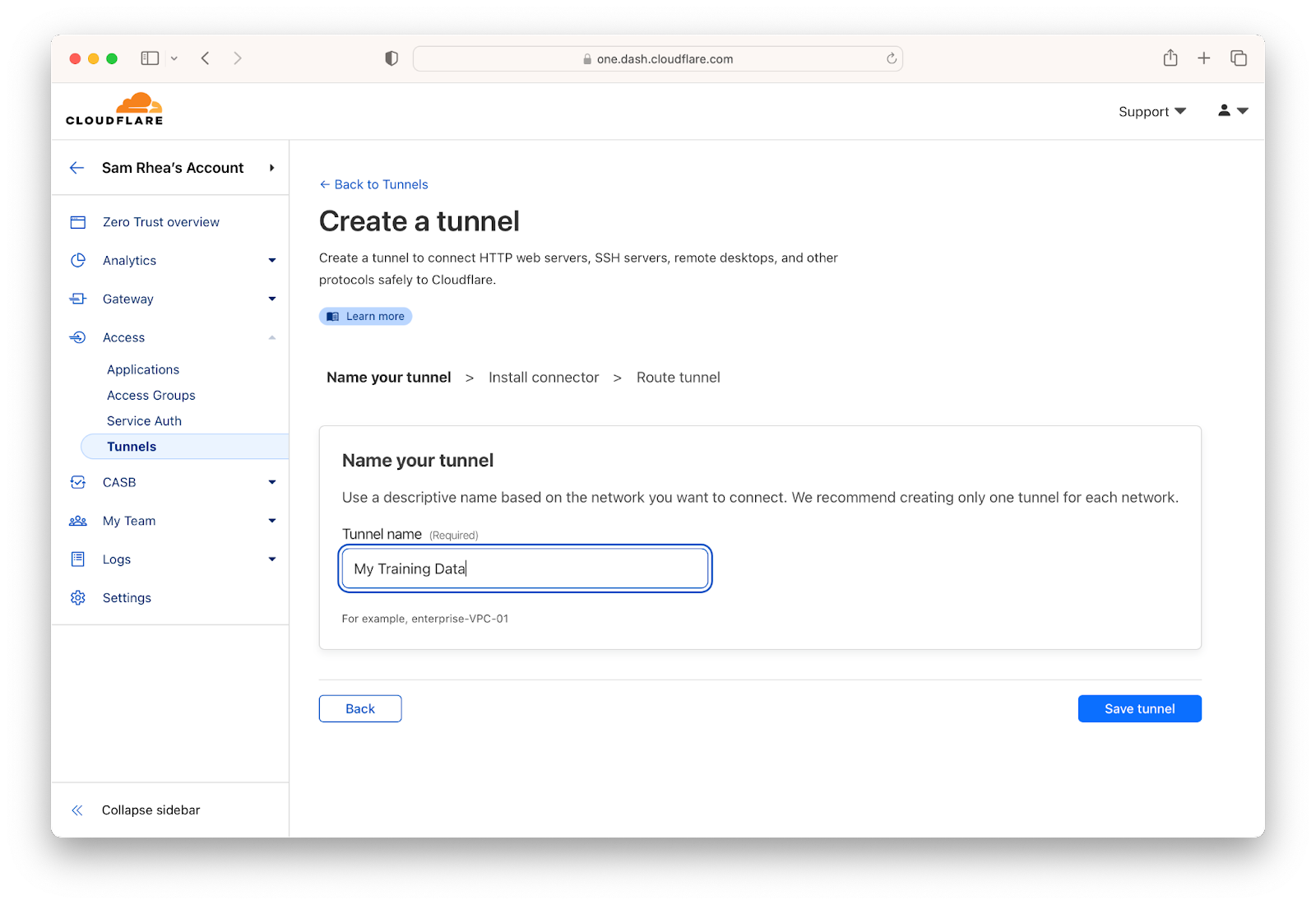
Task: Collapse the Access section arrow
Action: point(272,337)
